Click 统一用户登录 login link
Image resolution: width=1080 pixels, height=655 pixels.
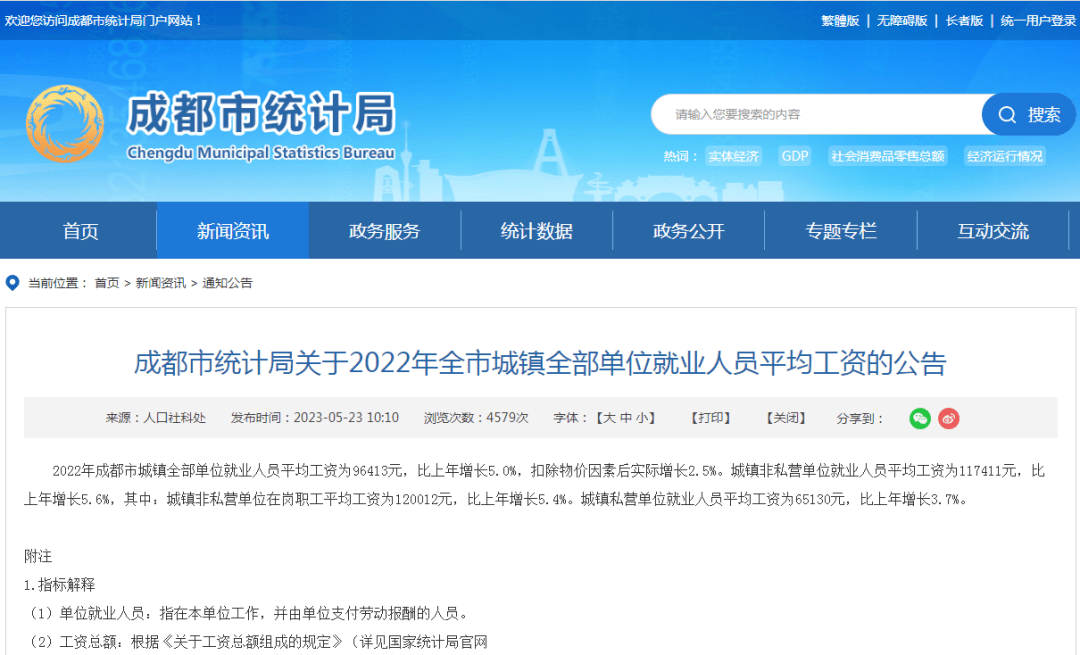1039,21
